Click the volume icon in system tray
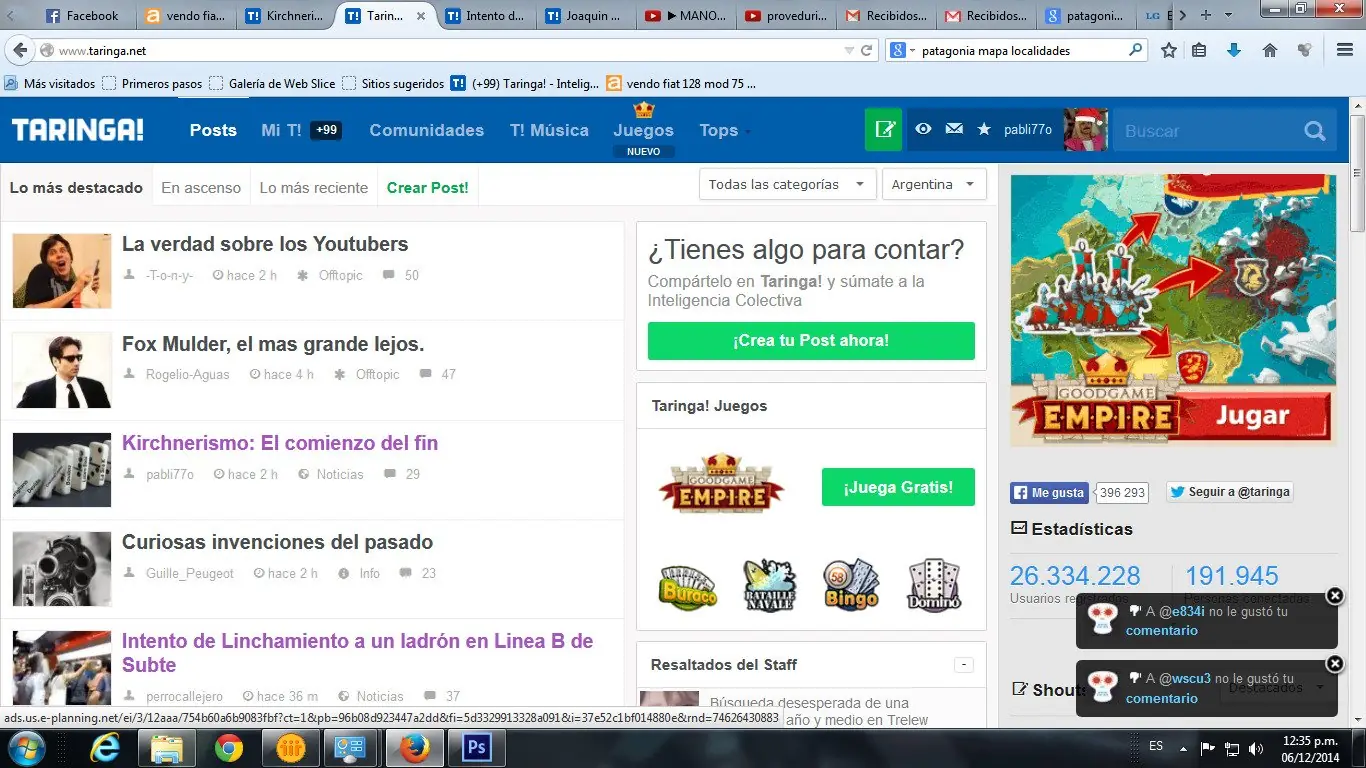Screen dimensions: 1366x768 point(1255,748)
